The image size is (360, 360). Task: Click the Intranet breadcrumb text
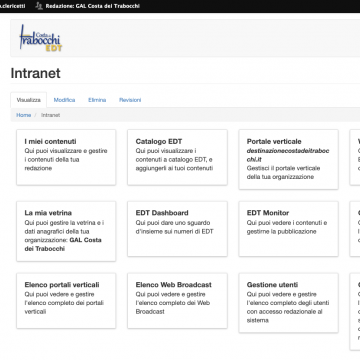[50, 115]
